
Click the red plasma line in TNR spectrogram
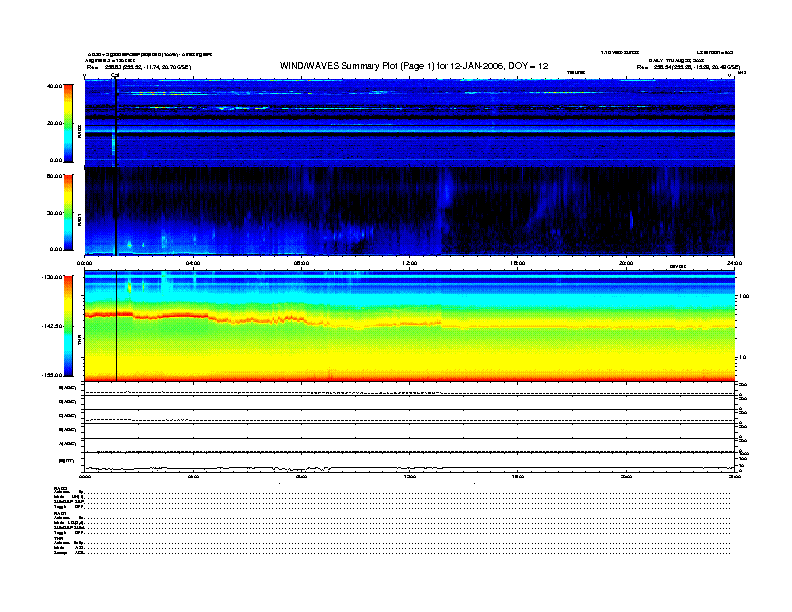pos(172,315)
